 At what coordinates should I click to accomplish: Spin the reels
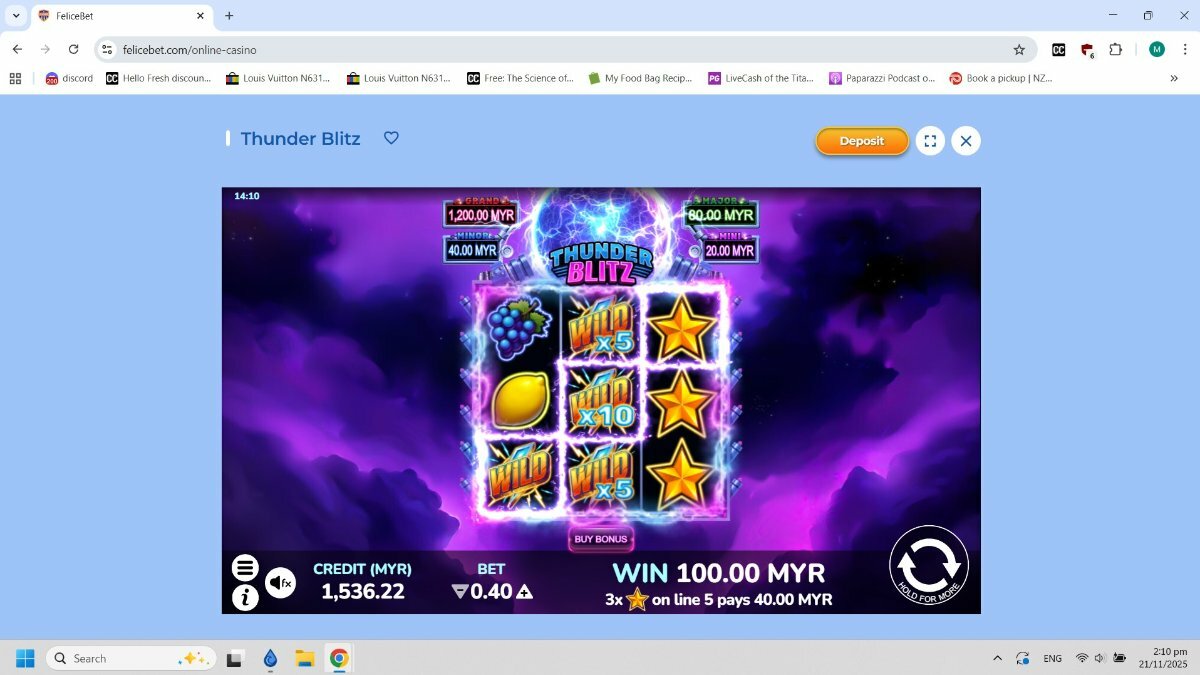(x=929, y=565)
